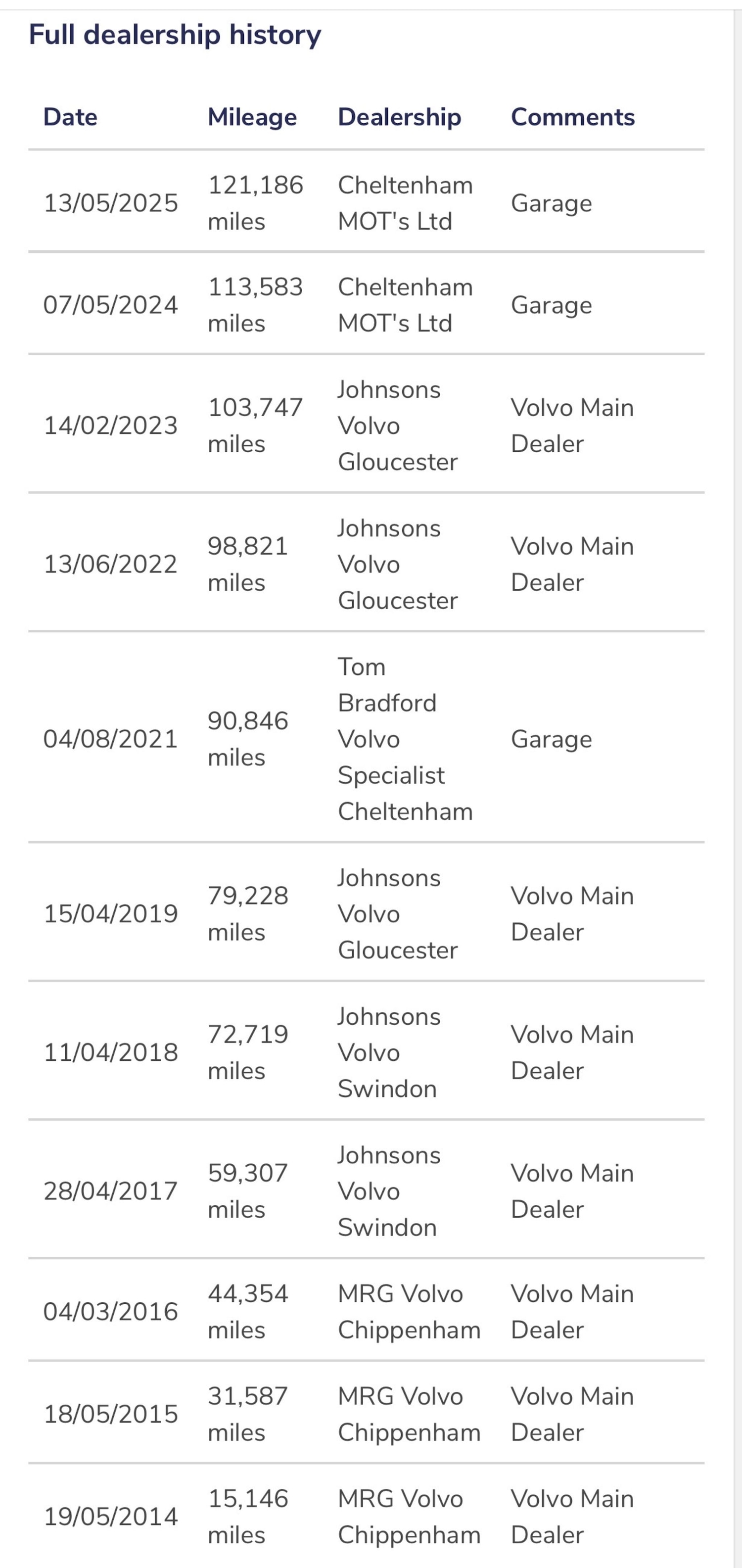Click the Date column header

pyautogui.click(x=70, y=117)
